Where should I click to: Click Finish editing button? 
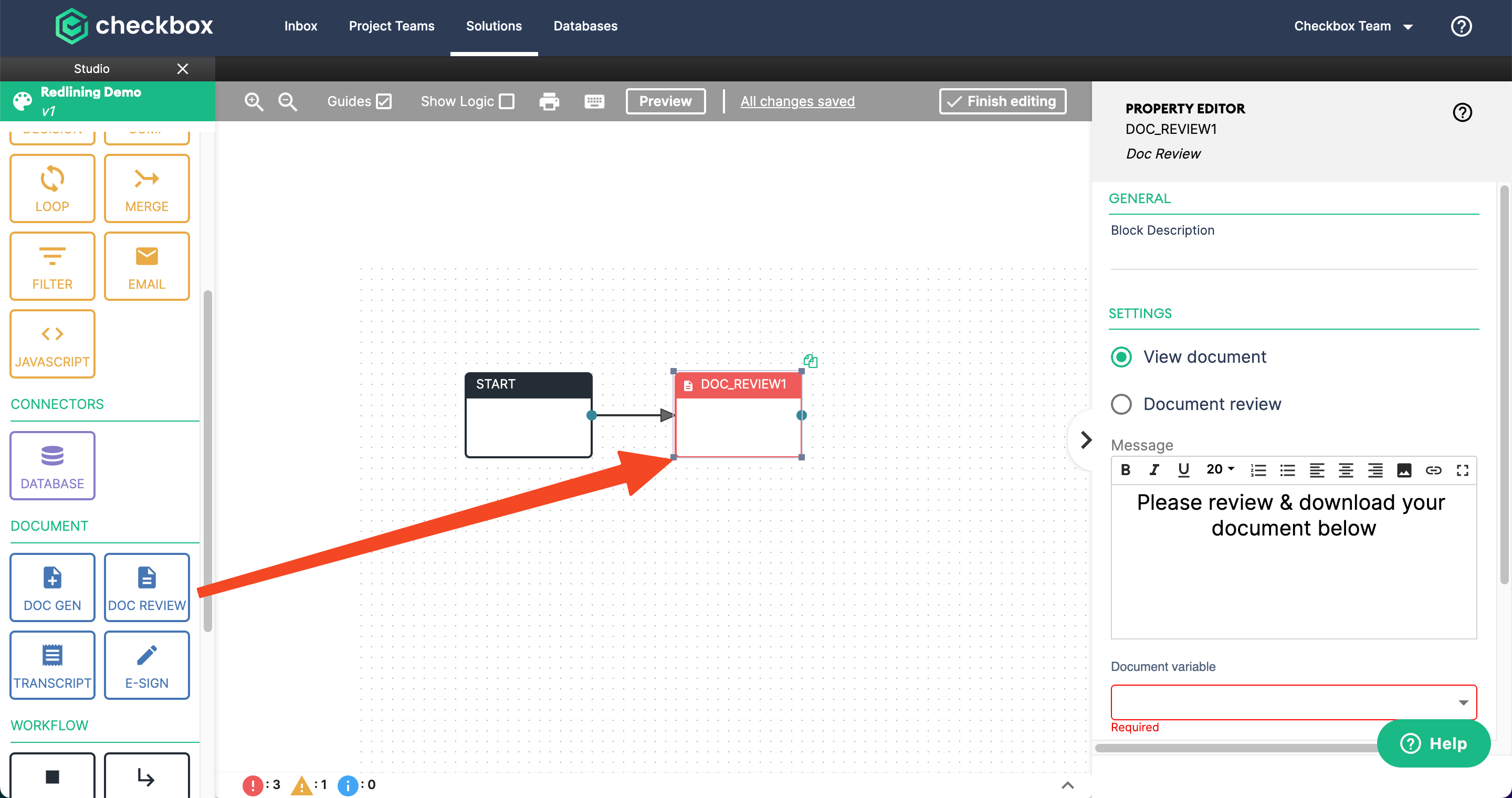(x=1002, y=101)
